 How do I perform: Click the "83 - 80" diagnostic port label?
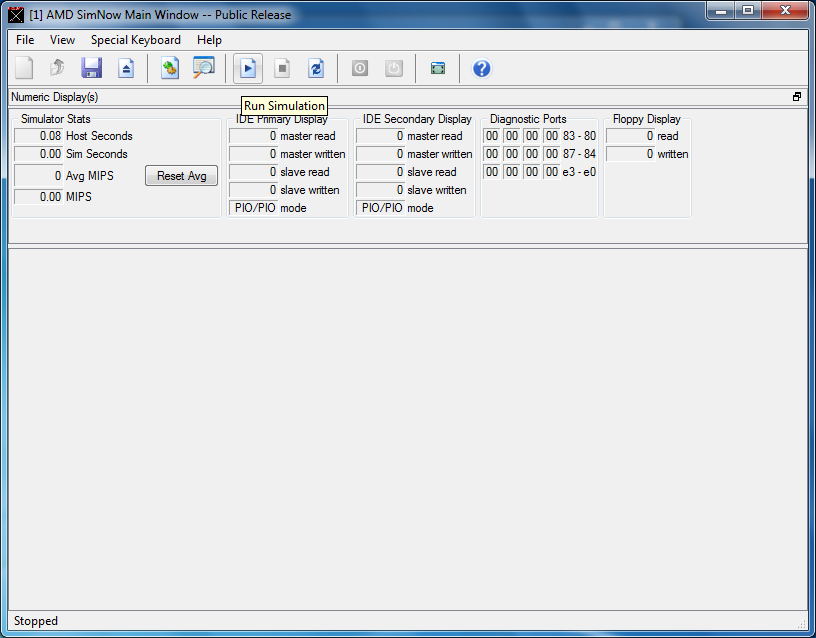(579, 136)
